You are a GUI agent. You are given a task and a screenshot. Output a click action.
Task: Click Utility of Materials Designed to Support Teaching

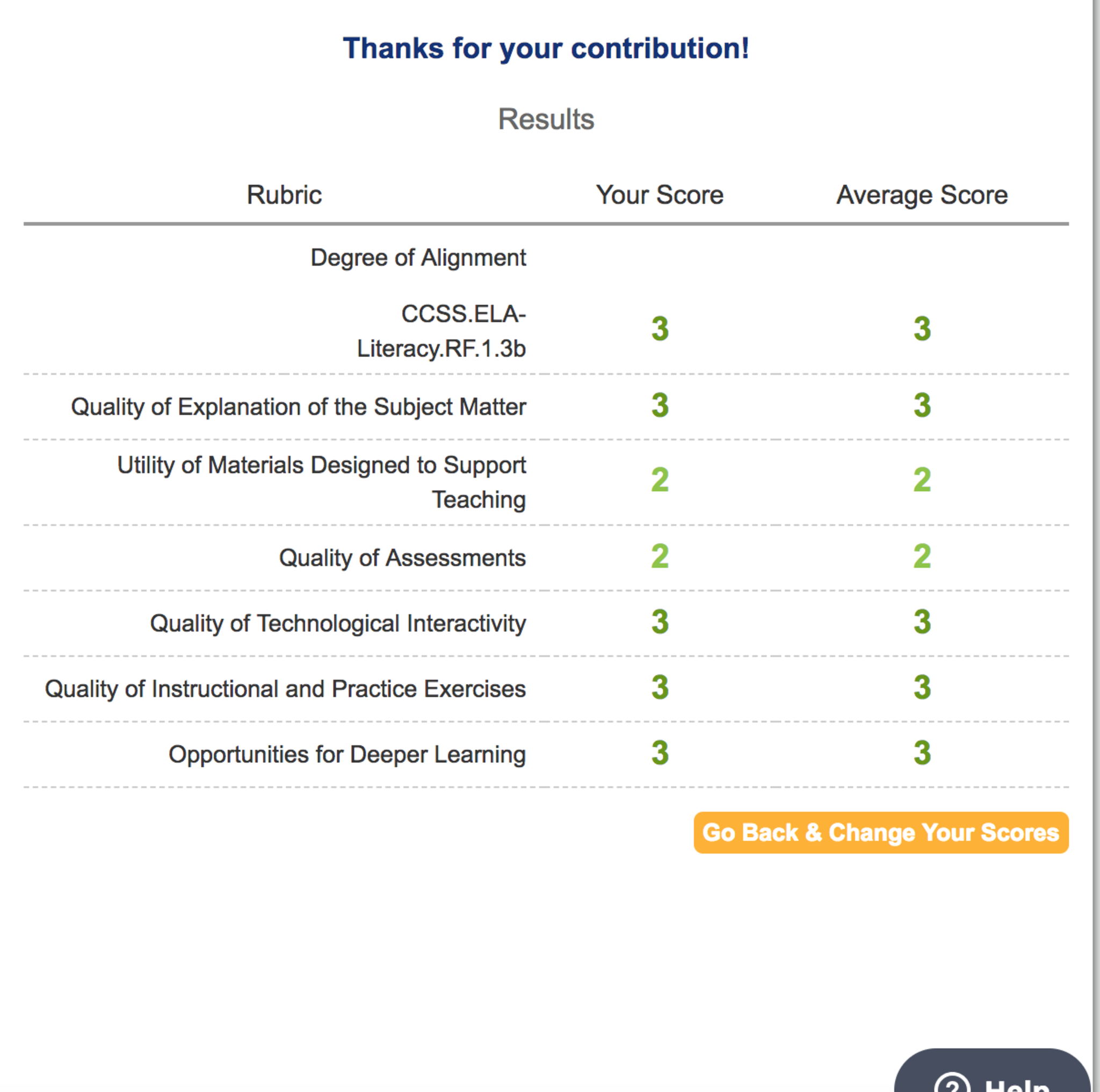322,482
